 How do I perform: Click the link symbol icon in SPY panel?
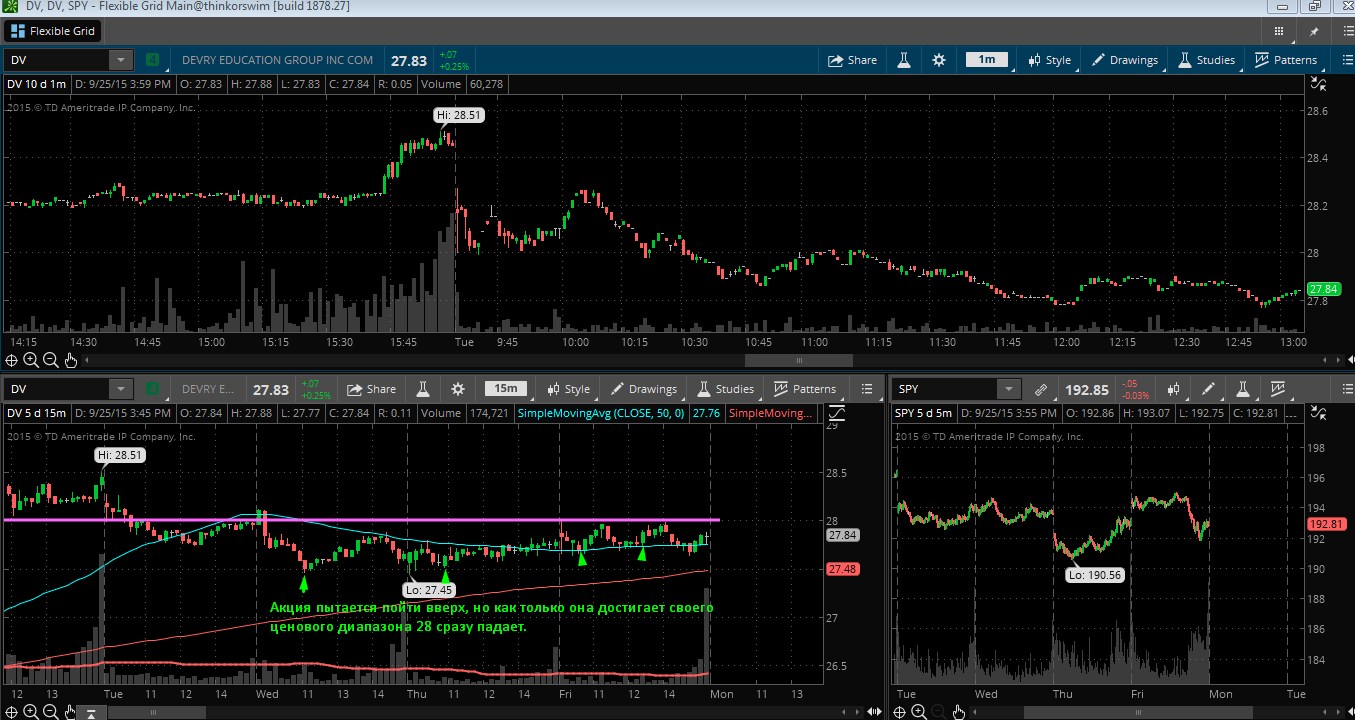tap(1040, 389)
